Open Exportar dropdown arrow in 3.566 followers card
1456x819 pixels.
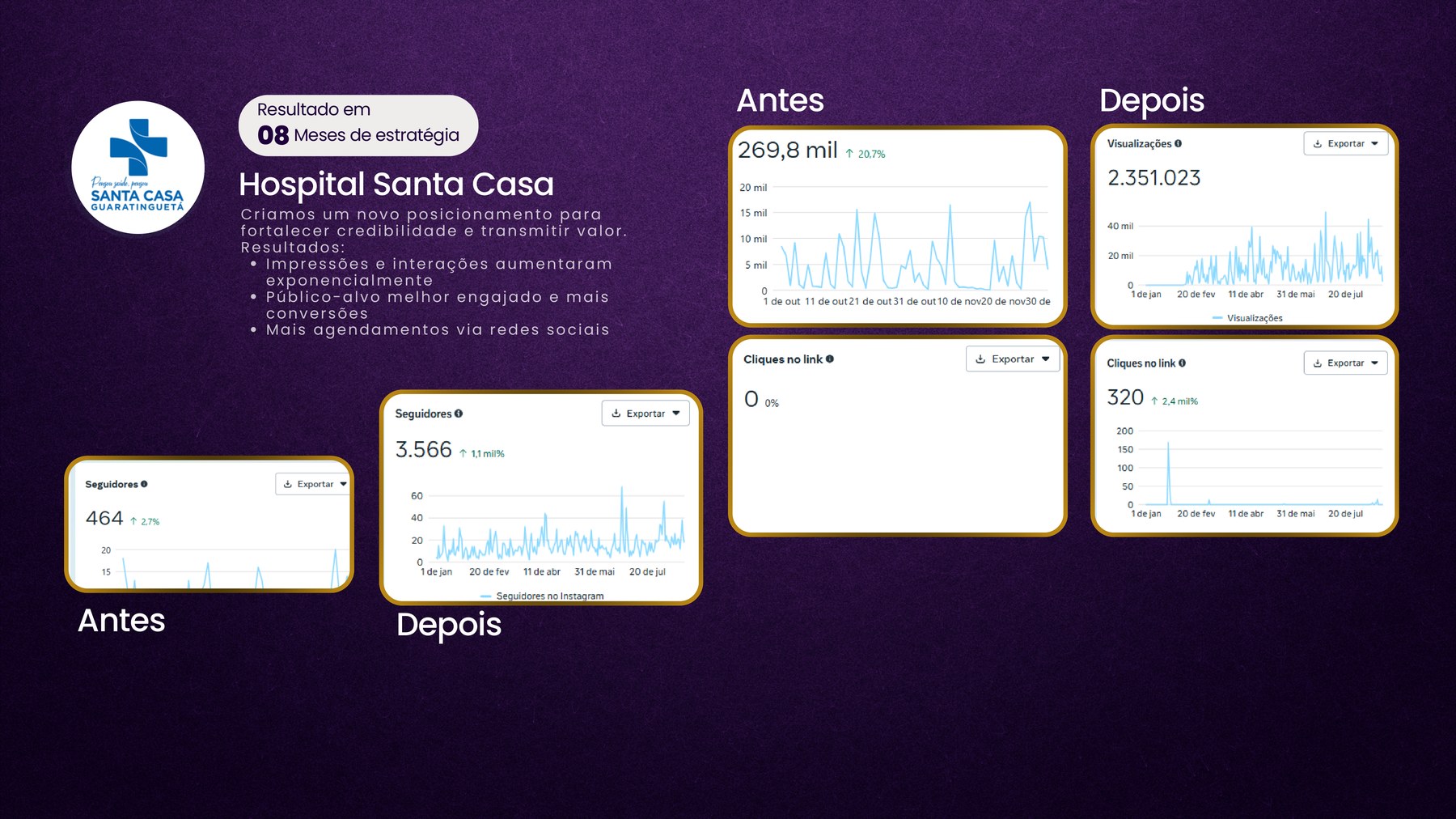(x=676, y=414)
